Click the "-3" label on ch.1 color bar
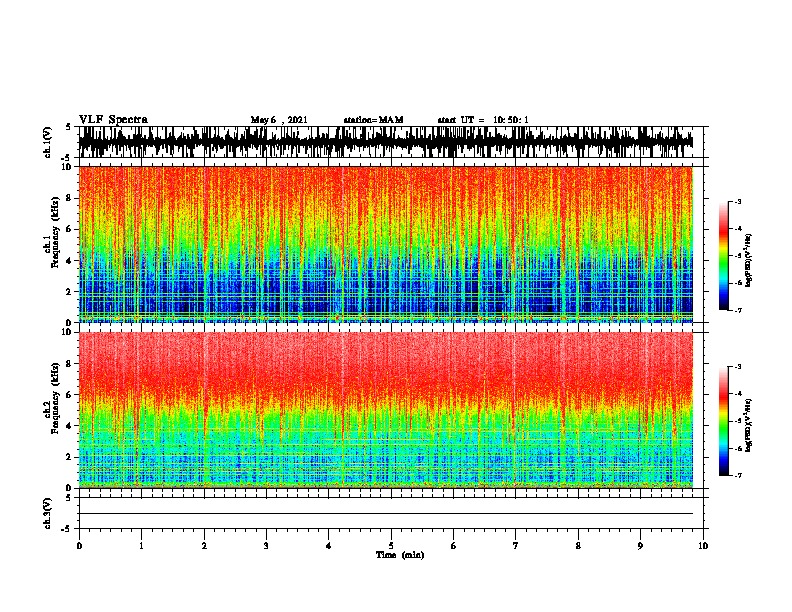 (737, 201)
